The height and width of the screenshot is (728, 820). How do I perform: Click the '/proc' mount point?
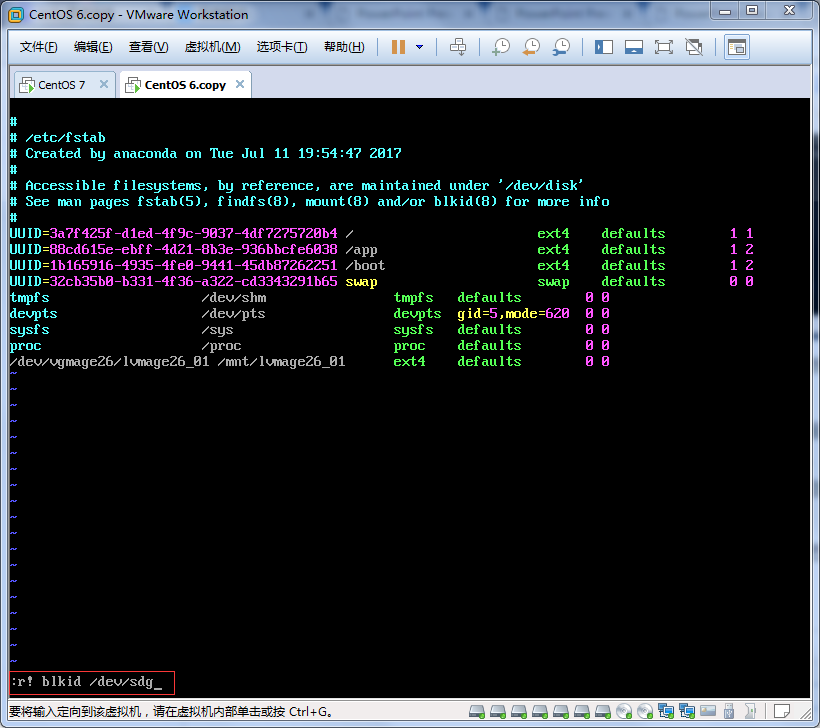pos(221,346)
